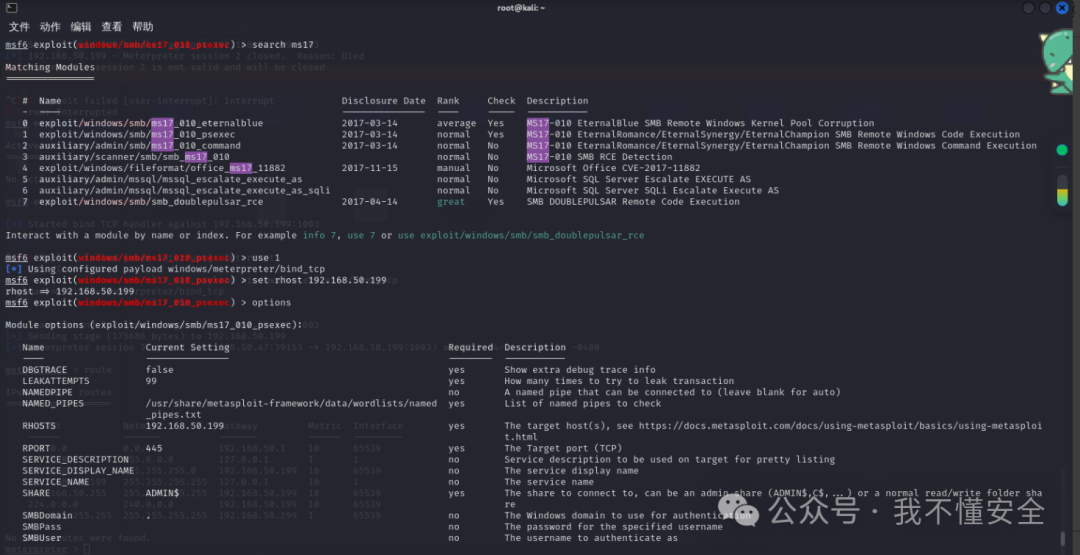Click the 'Module options' heading line
1080x555 pixels.
(x=154, y=325)
